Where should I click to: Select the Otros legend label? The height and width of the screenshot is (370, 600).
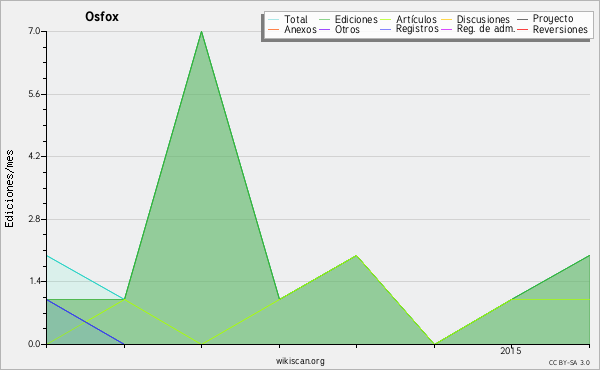(347, 29)
